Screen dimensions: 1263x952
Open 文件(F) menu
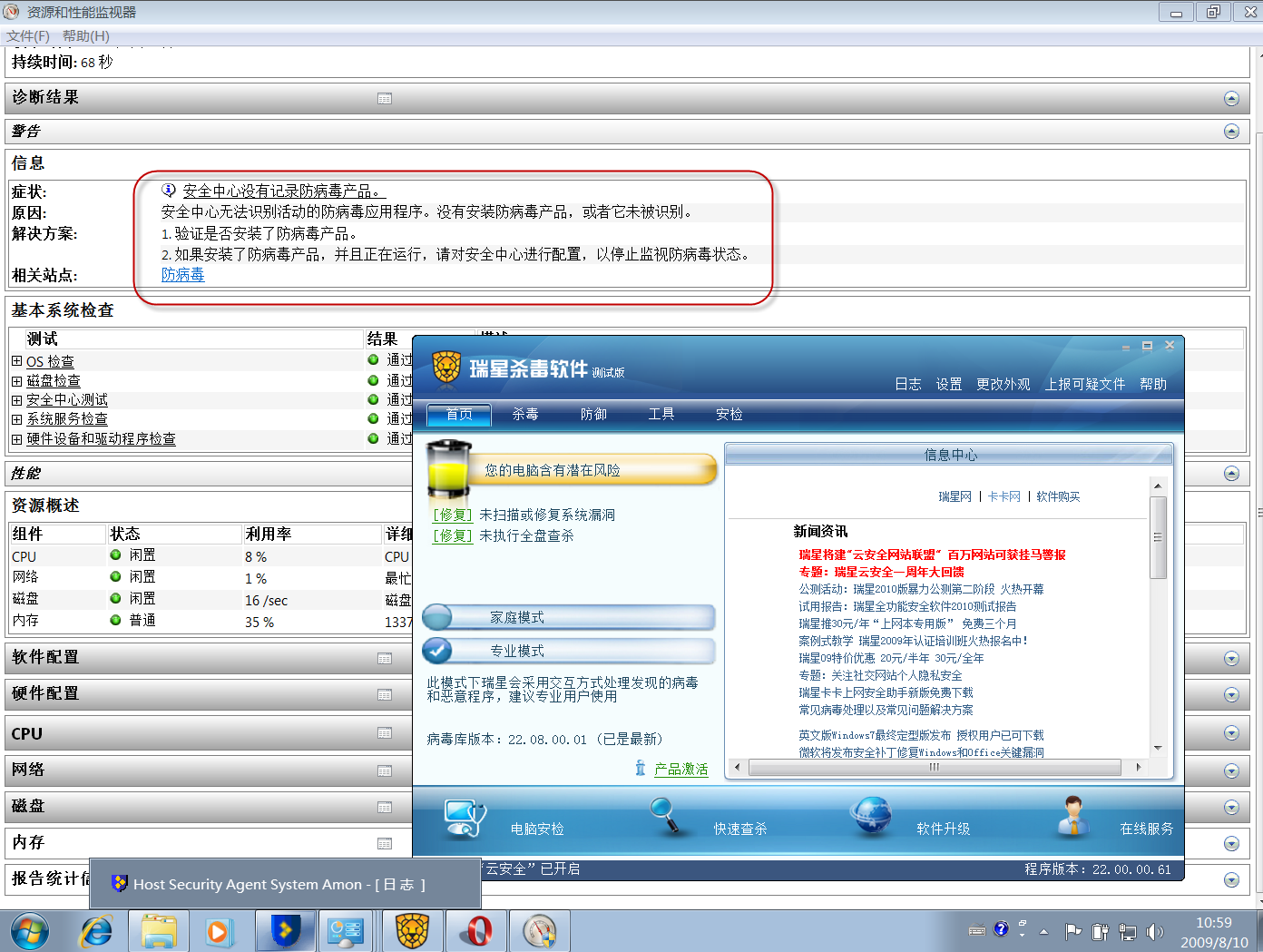(28, 36)
